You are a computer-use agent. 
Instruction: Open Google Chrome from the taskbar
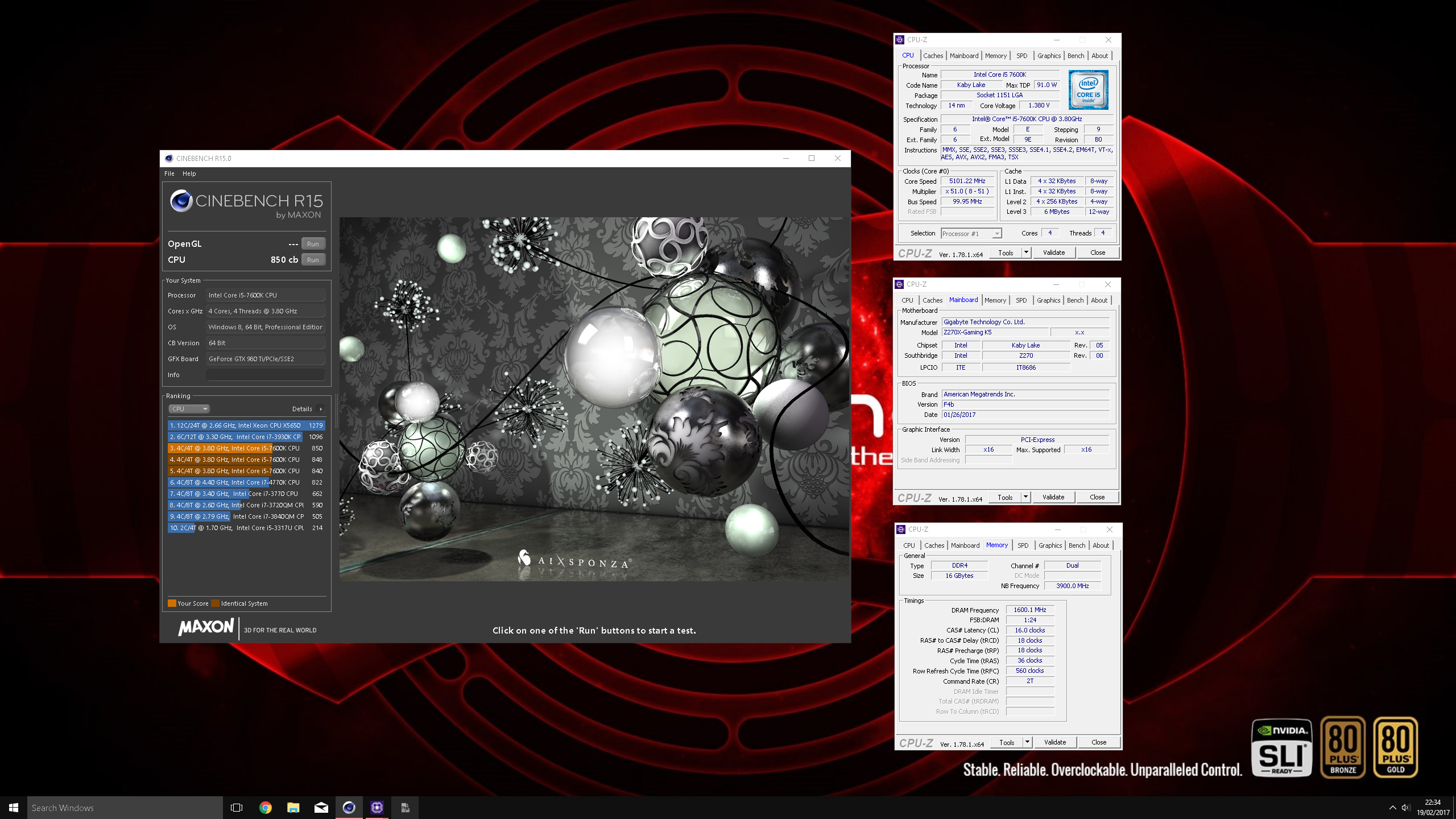click(x=265, y=808)
